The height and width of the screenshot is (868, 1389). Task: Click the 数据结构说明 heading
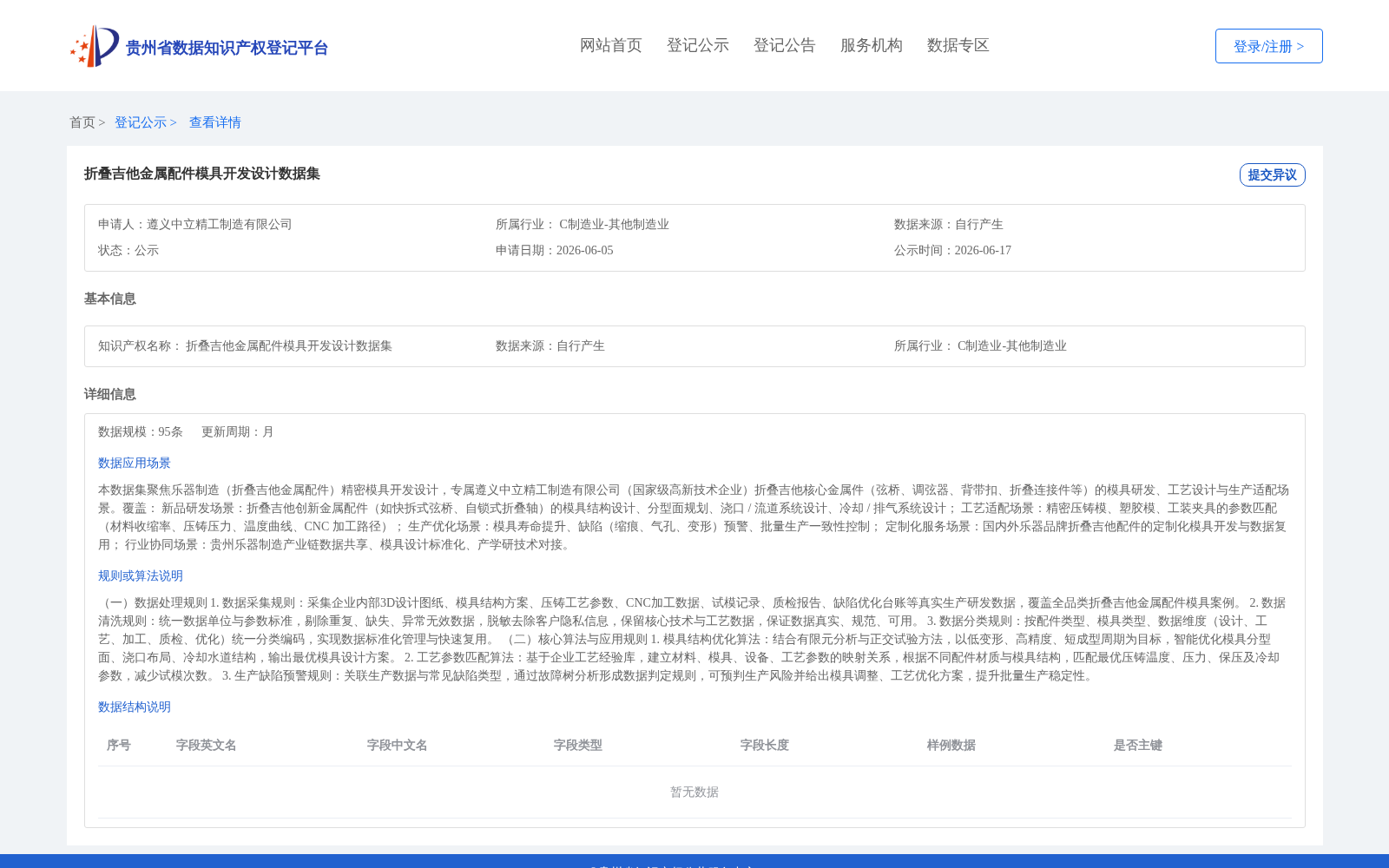[135, 707]
